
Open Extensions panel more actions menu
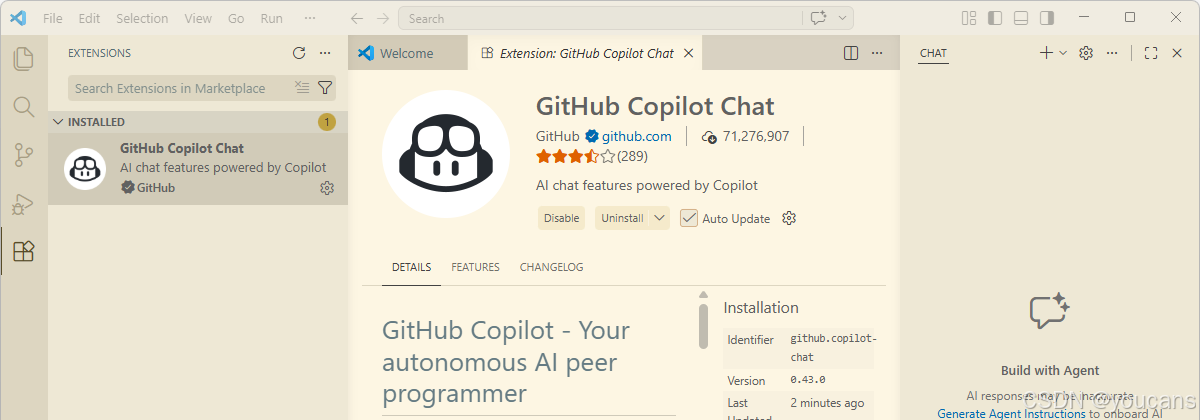tap(324, 53)
